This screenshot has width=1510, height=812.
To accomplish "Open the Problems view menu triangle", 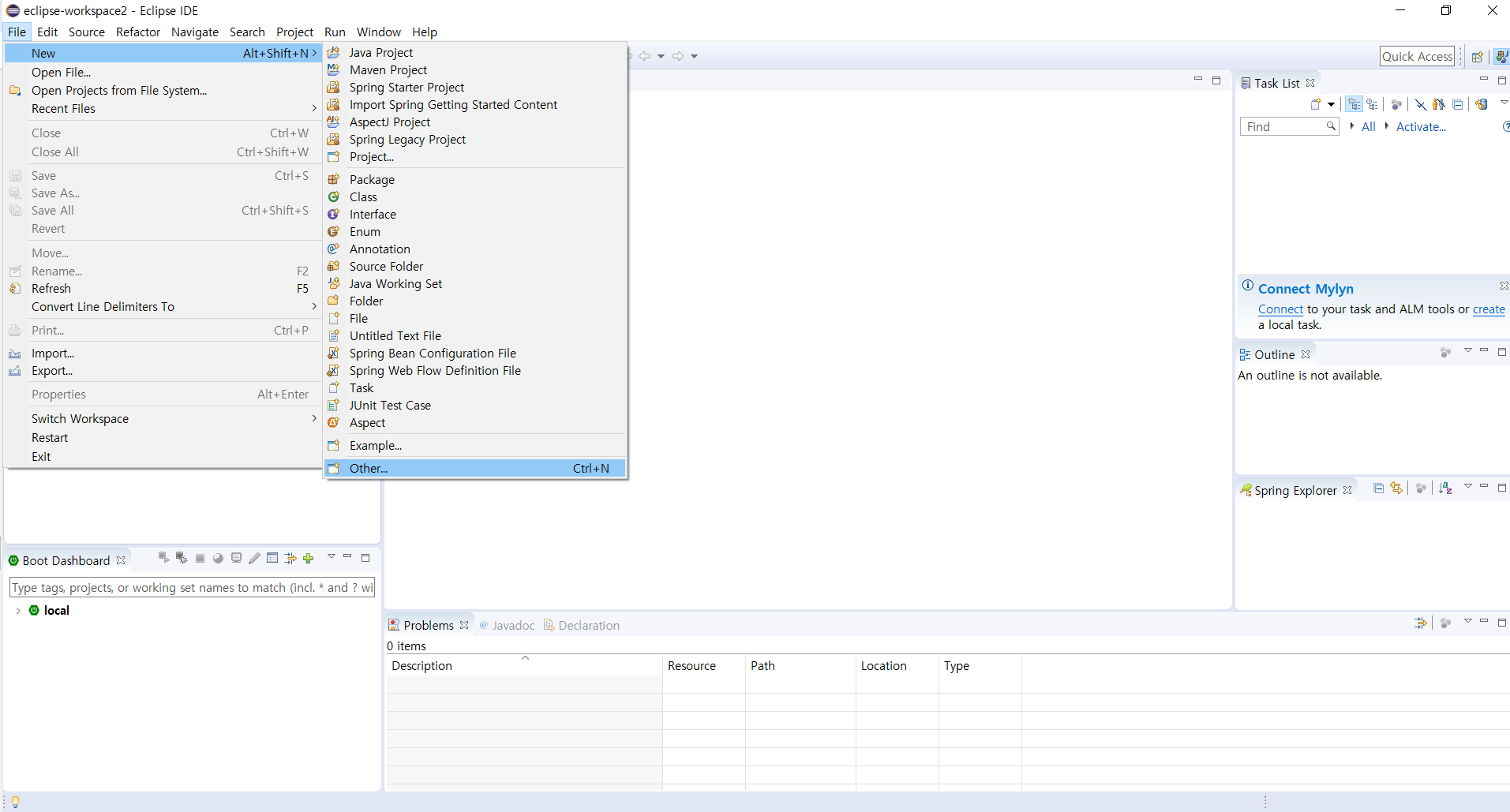I will coord(1468,621).
